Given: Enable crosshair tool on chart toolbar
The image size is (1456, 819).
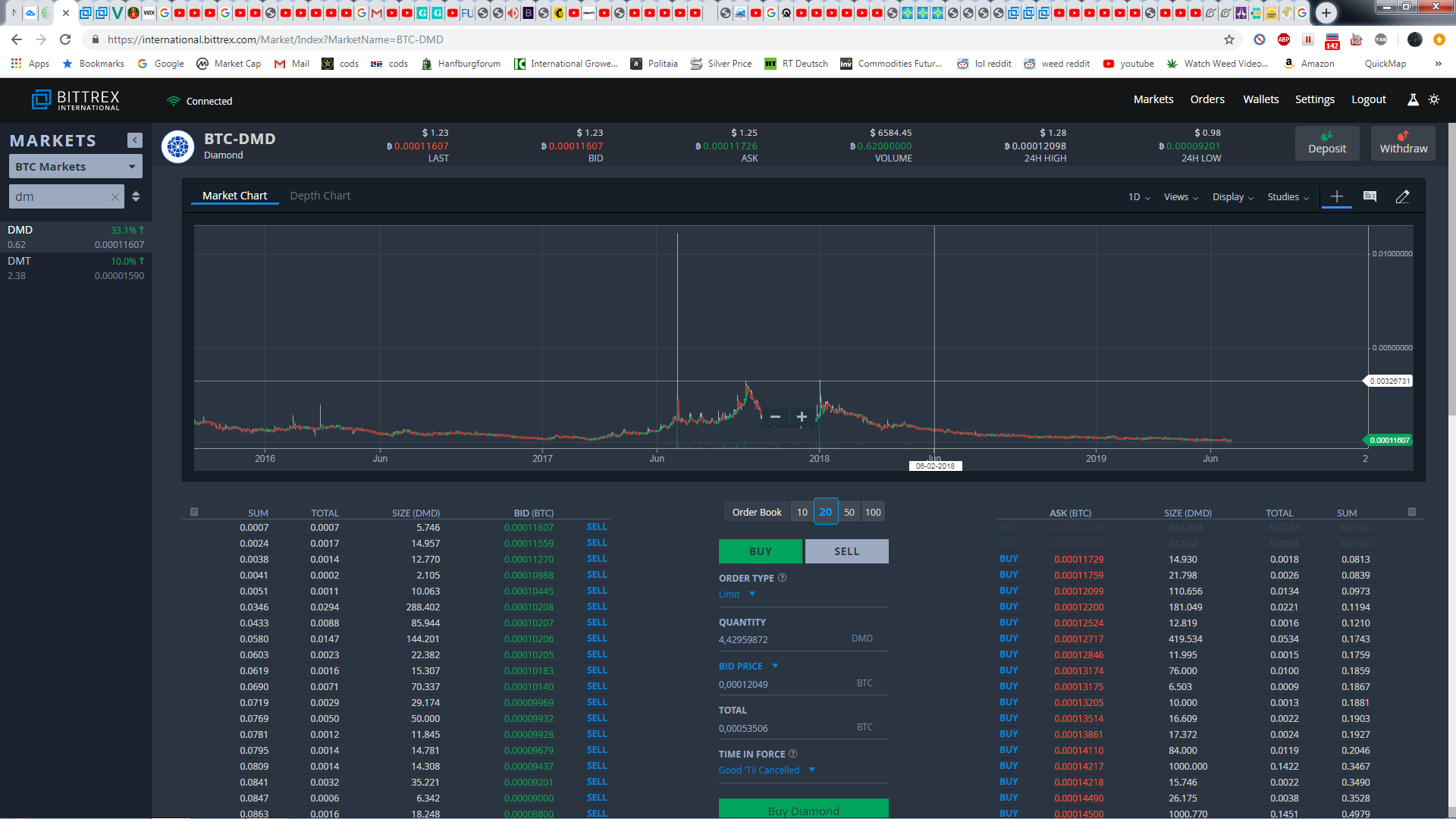Looking at the screenshot, I should (x=1337, y=196).
